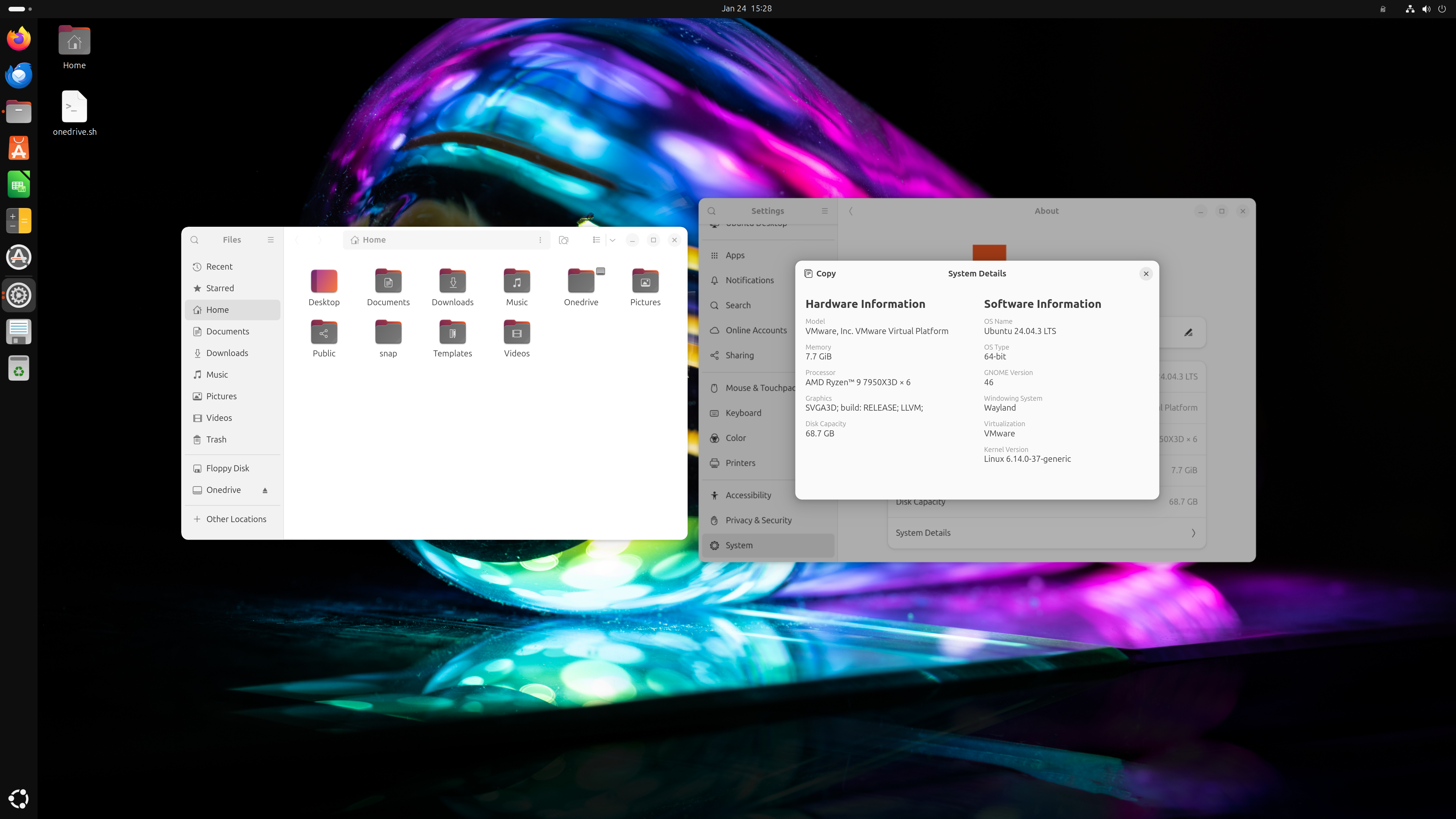
Task: Close the System Details dialog
Action: (x=1146, y=273)
